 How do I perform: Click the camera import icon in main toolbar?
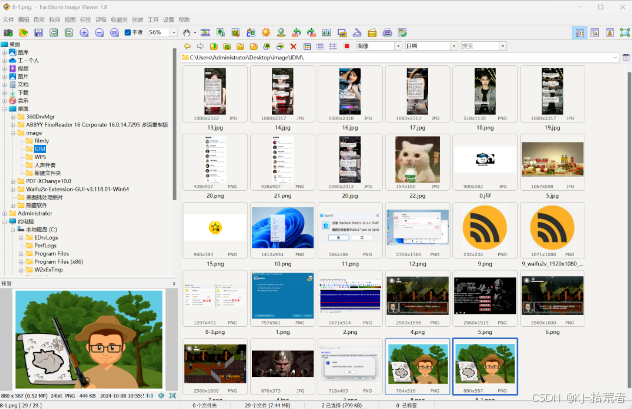[8, 33]
